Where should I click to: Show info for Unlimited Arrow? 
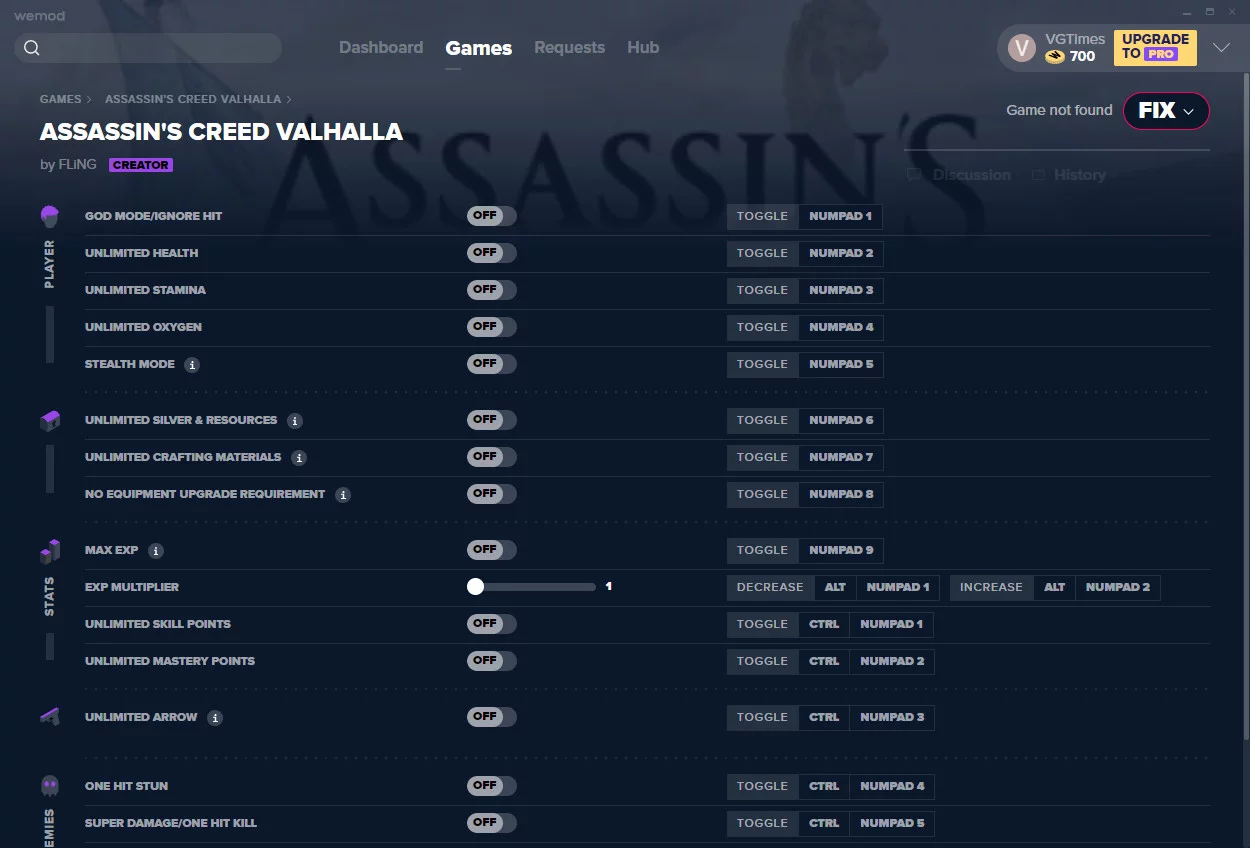click(x=215, y=718)
